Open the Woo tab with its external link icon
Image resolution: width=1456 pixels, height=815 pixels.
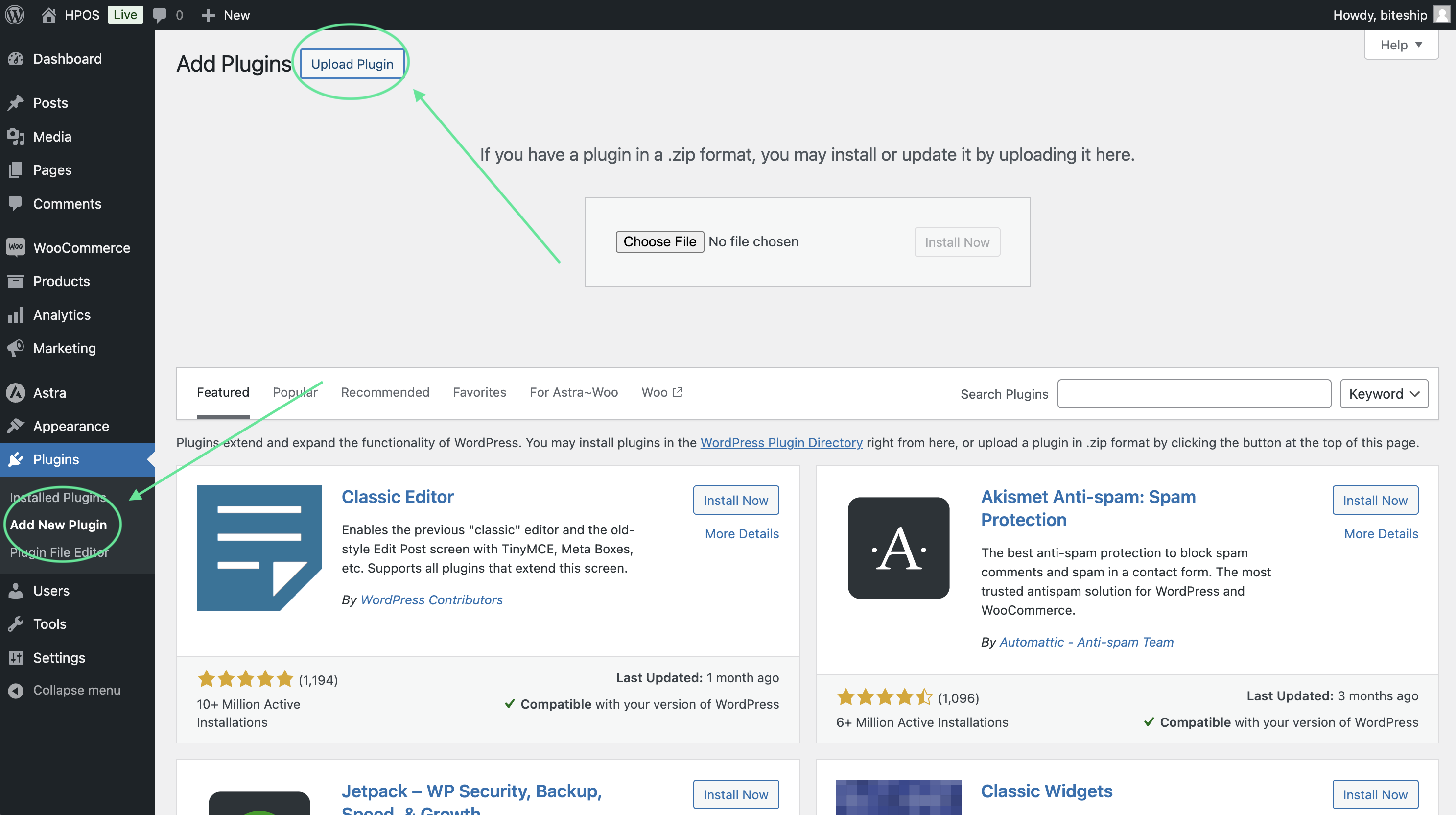click(x=662, y=392)
